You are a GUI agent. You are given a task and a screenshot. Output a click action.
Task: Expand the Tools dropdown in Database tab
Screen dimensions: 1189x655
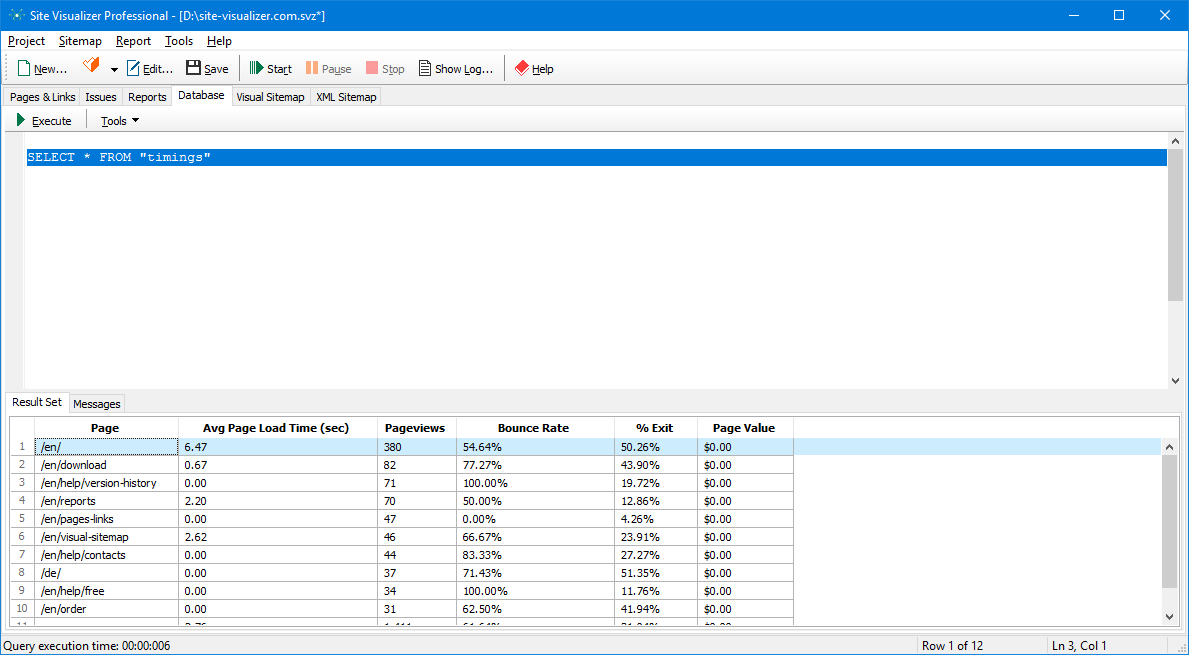point(120,121)
